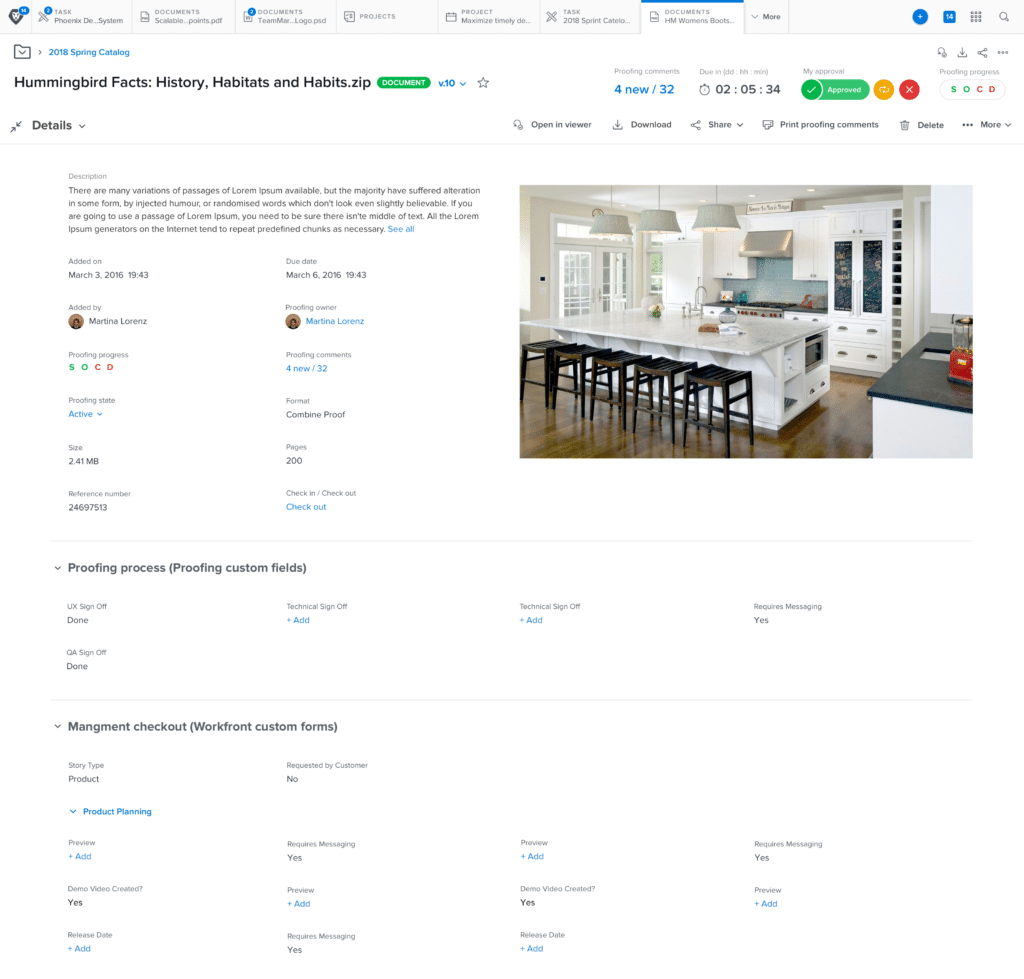
Task: Click the DOCUMENT green badge
Action: click(x=404, y=82)
